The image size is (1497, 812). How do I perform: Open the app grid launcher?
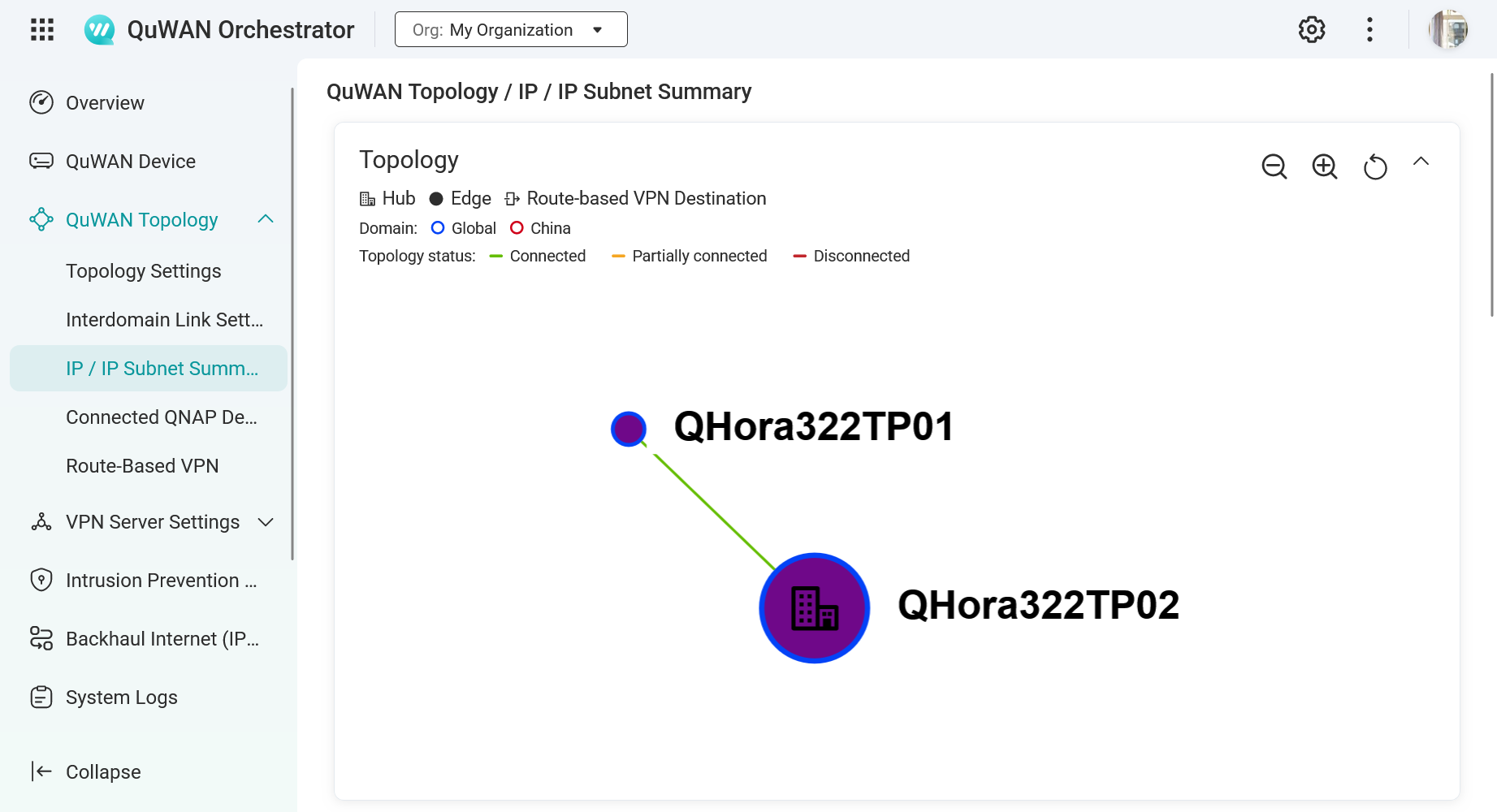(x=42, y=30)
